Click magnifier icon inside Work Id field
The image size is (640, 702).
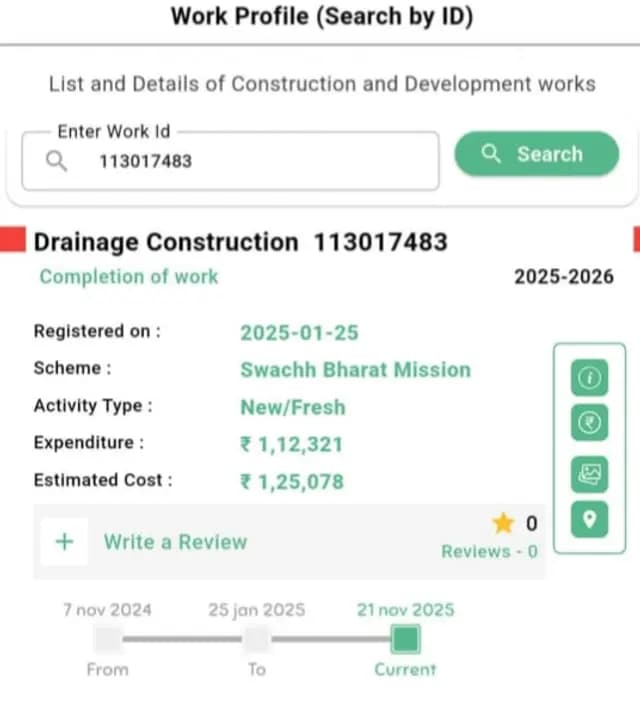click(57, 161)
